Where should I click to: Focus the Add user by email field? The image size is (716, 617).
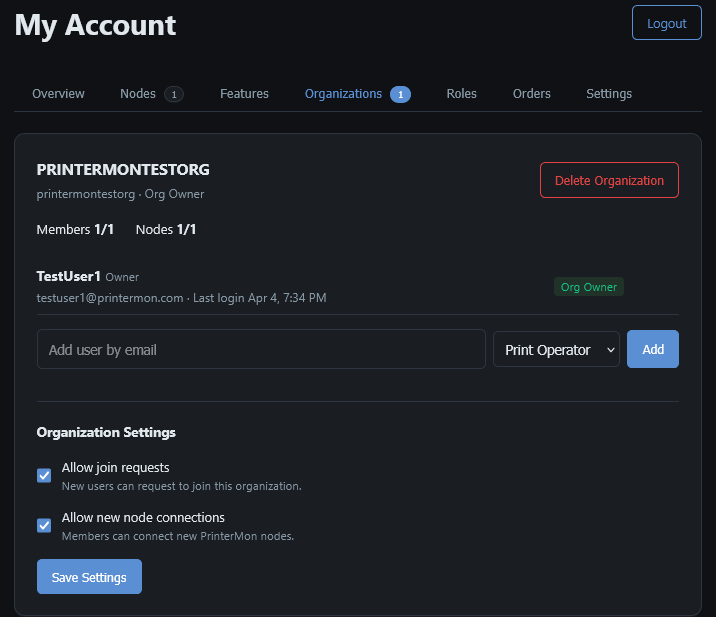click(x=261, y=350)
